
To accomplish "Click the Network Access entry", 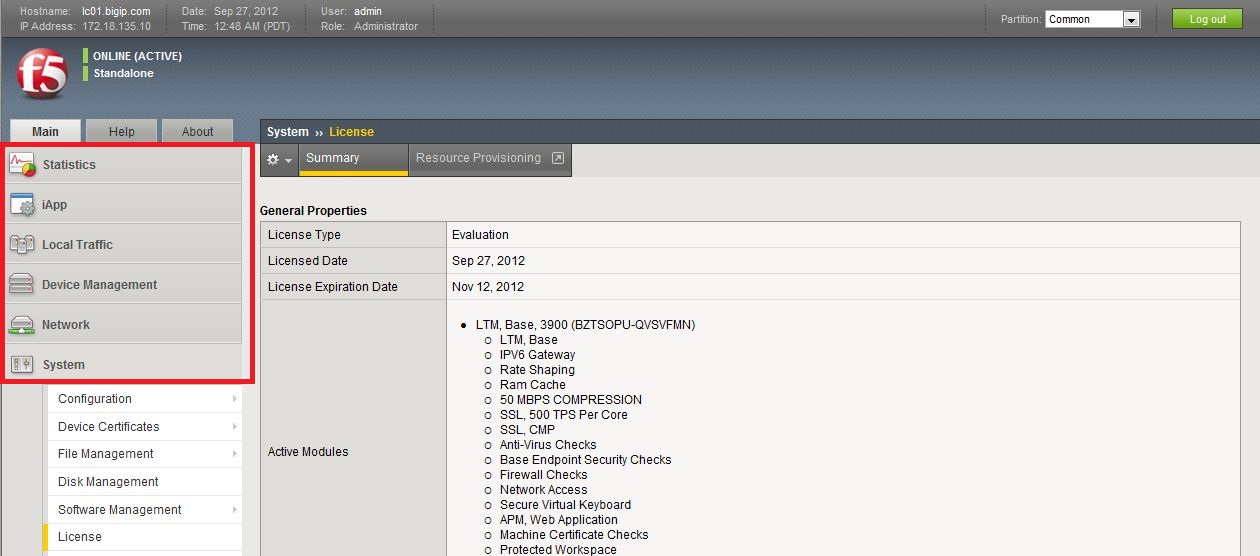I will 544,490.
